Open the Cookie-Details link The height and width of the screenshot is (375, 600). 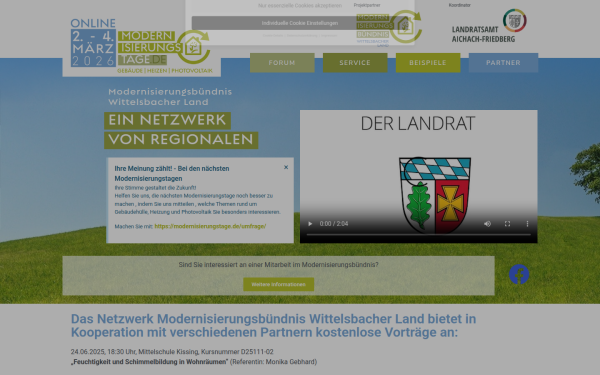point(273,36)
